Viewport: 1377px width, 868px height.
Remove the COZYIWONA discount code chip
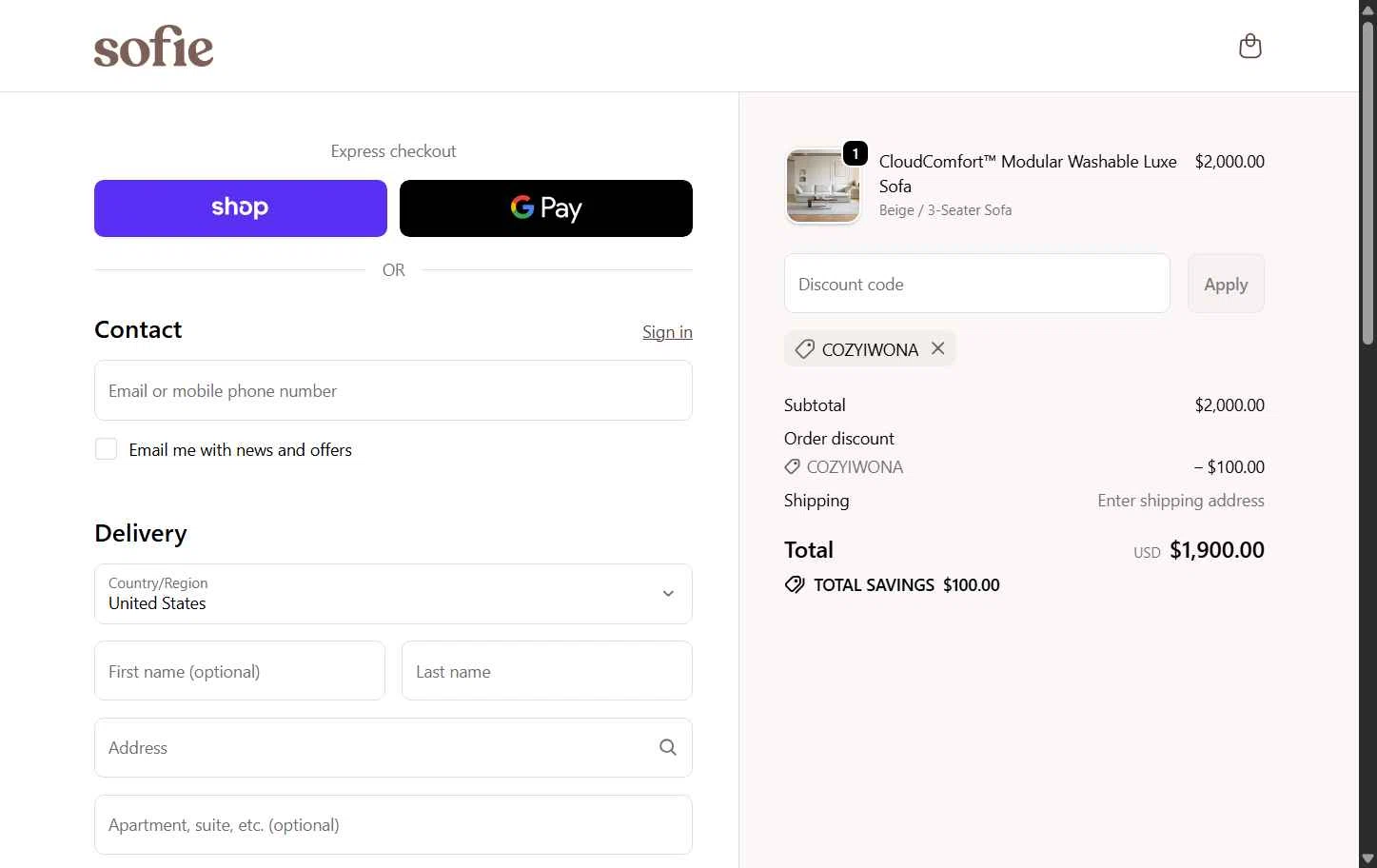coord(937,348)
